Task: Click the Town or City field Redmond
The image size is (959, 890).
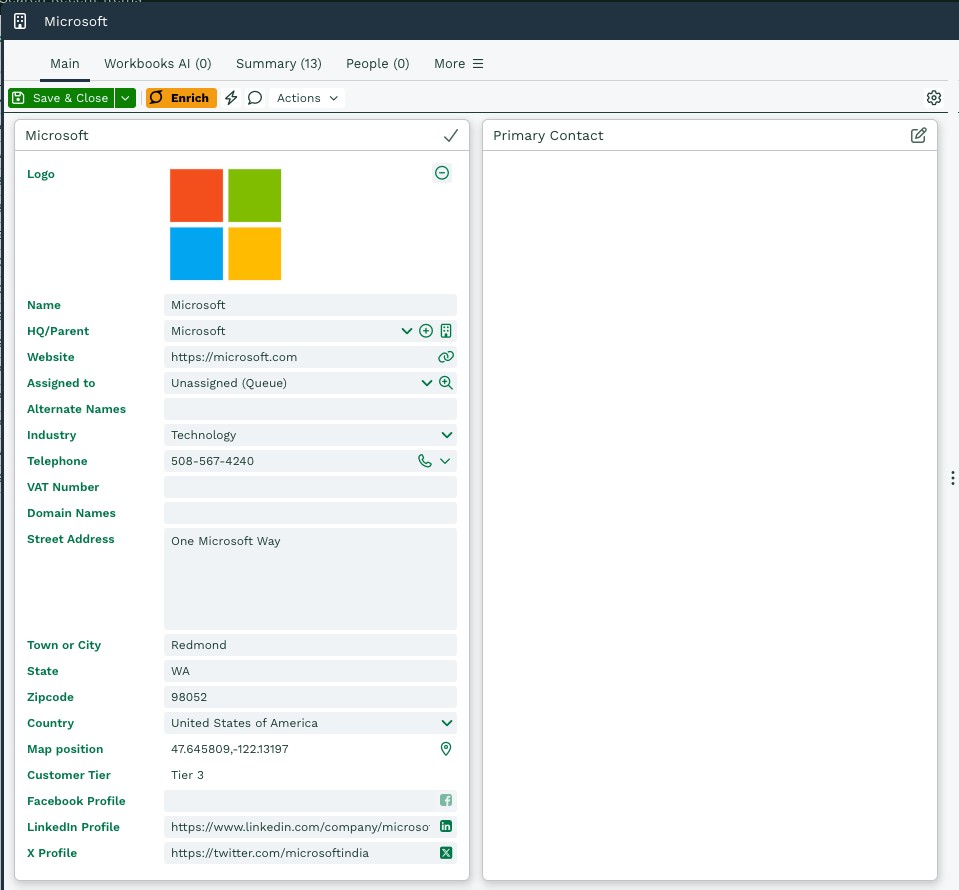Action: click(x=310, y=645)
